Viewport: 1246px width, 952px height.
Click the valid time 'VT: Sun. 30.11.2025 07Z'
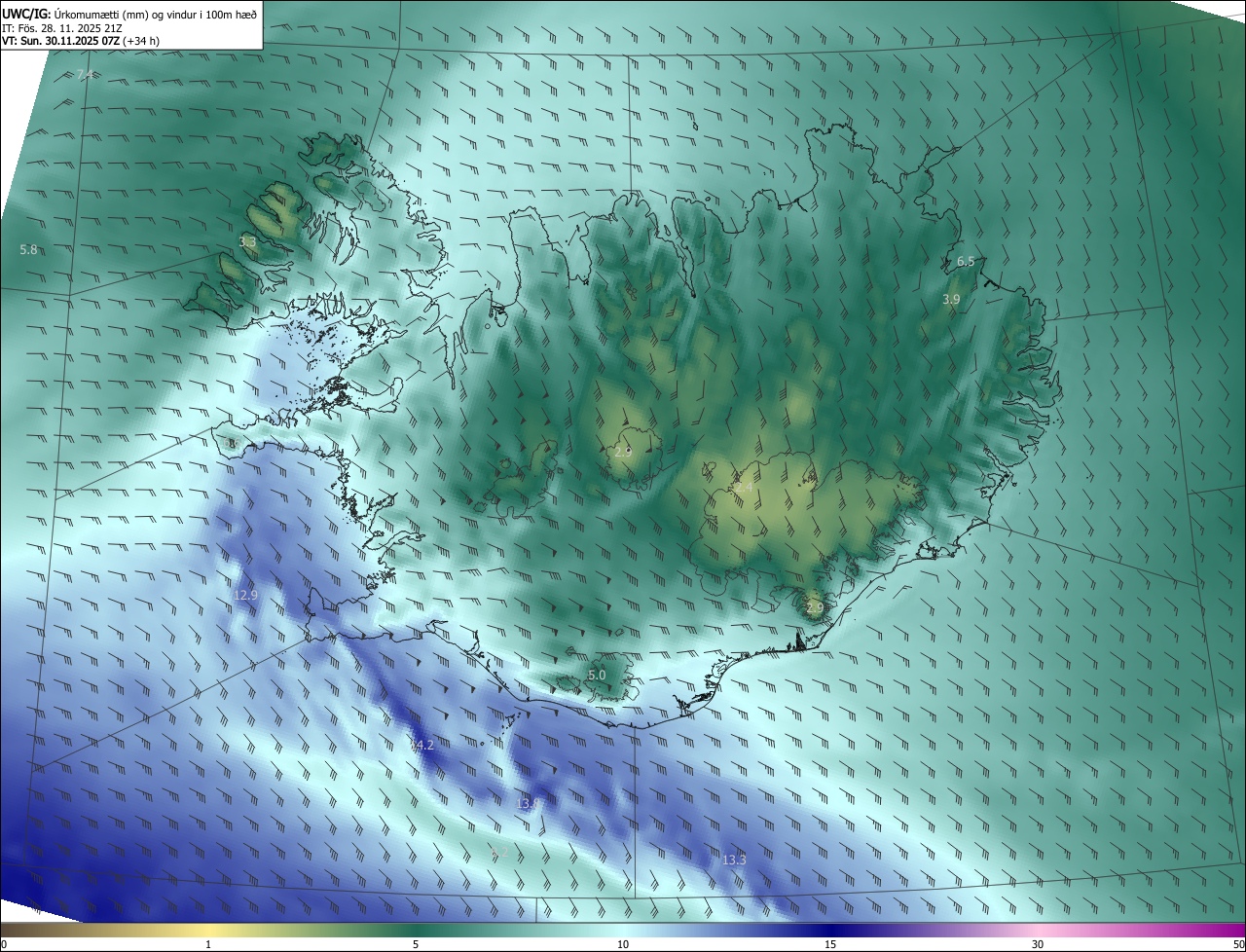click(60, 42)
